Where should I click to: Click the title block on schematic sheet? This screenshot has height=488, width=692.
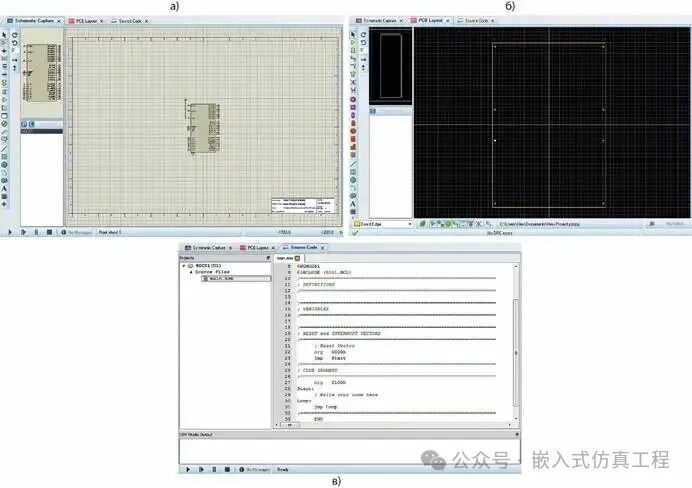[x=303, y=206]
